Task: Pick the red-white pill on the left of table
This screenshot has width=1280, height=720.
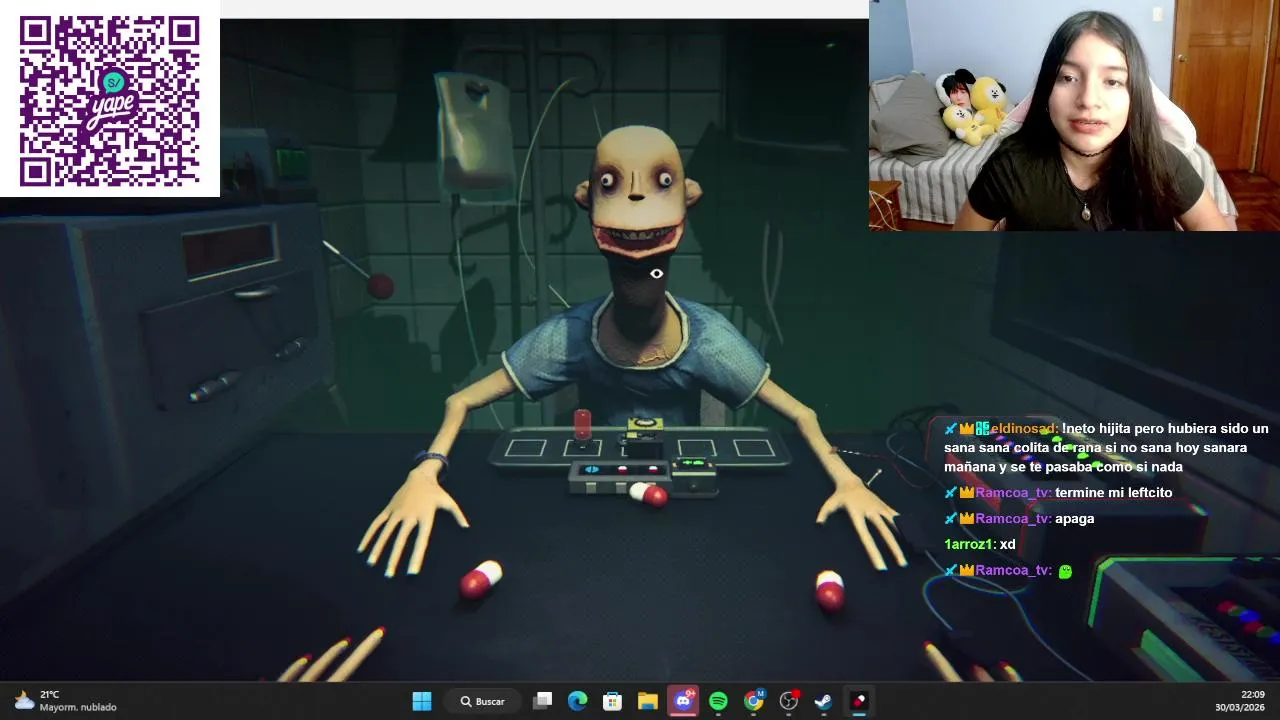Action: 481,580
